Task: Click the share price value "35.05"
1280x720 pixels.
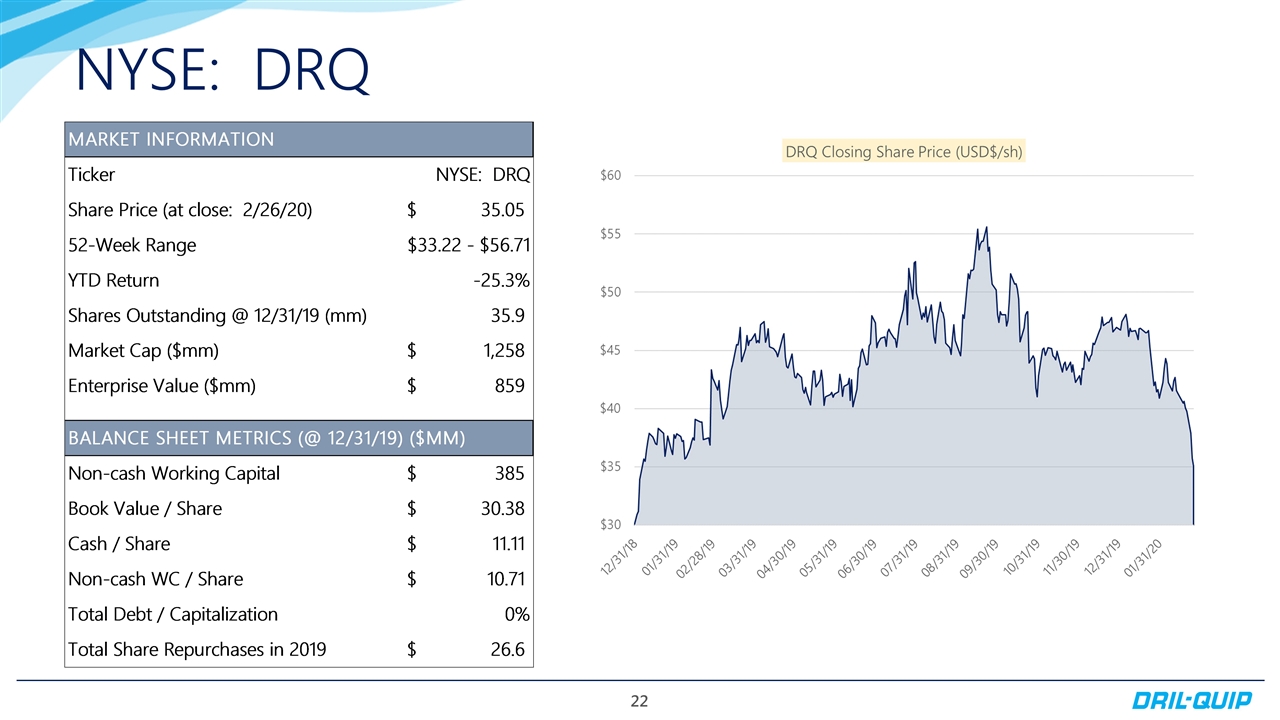Action: click(x=502, y=210)
